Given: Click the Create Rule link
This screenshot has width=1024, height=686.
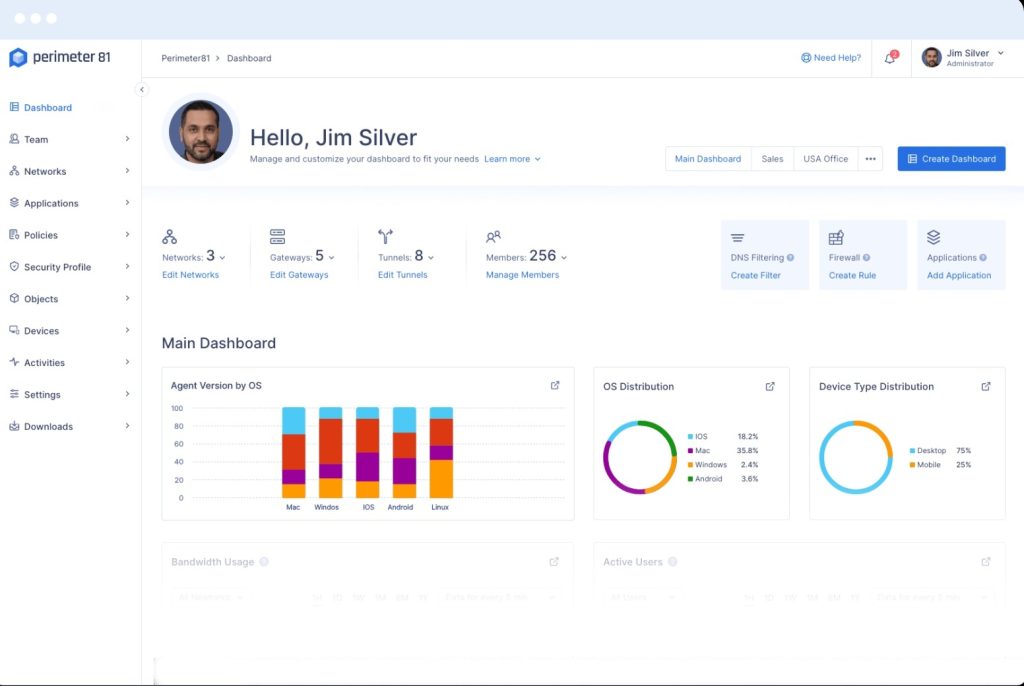Looking at the screenshot, I should [852, 276].
